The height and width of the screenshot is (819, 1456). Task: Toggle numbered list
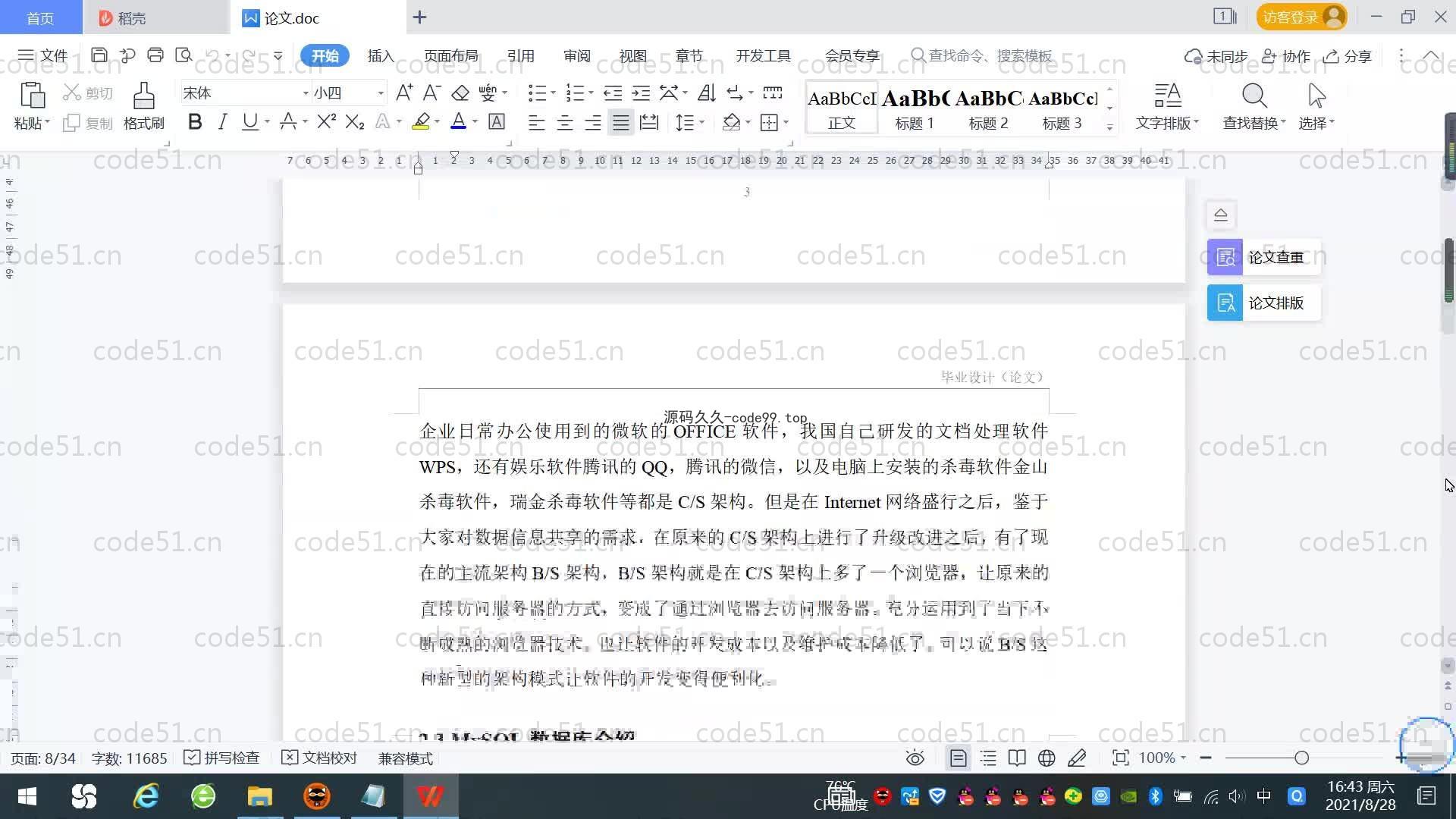575,93
